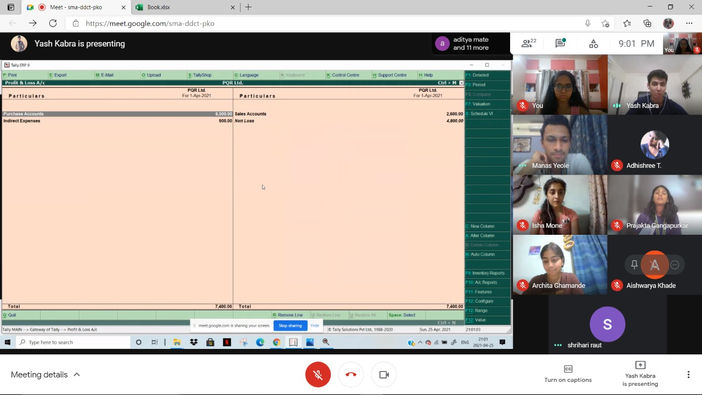This screenshot has height=395, width=702.
Task: Turn on captions
Action: 568,374
